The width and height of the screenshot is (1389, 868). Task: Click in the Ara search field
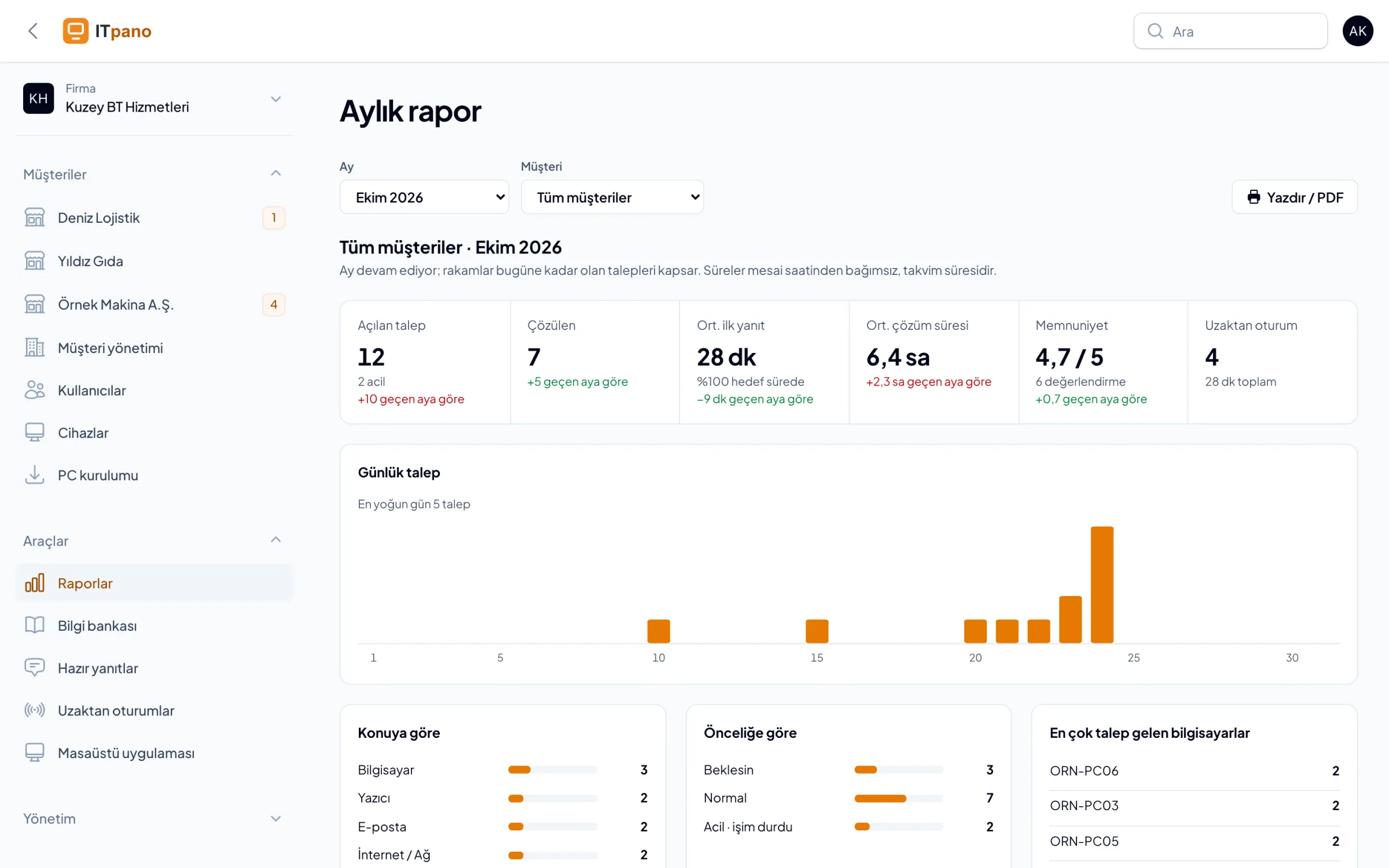(x=1230, y=31)
